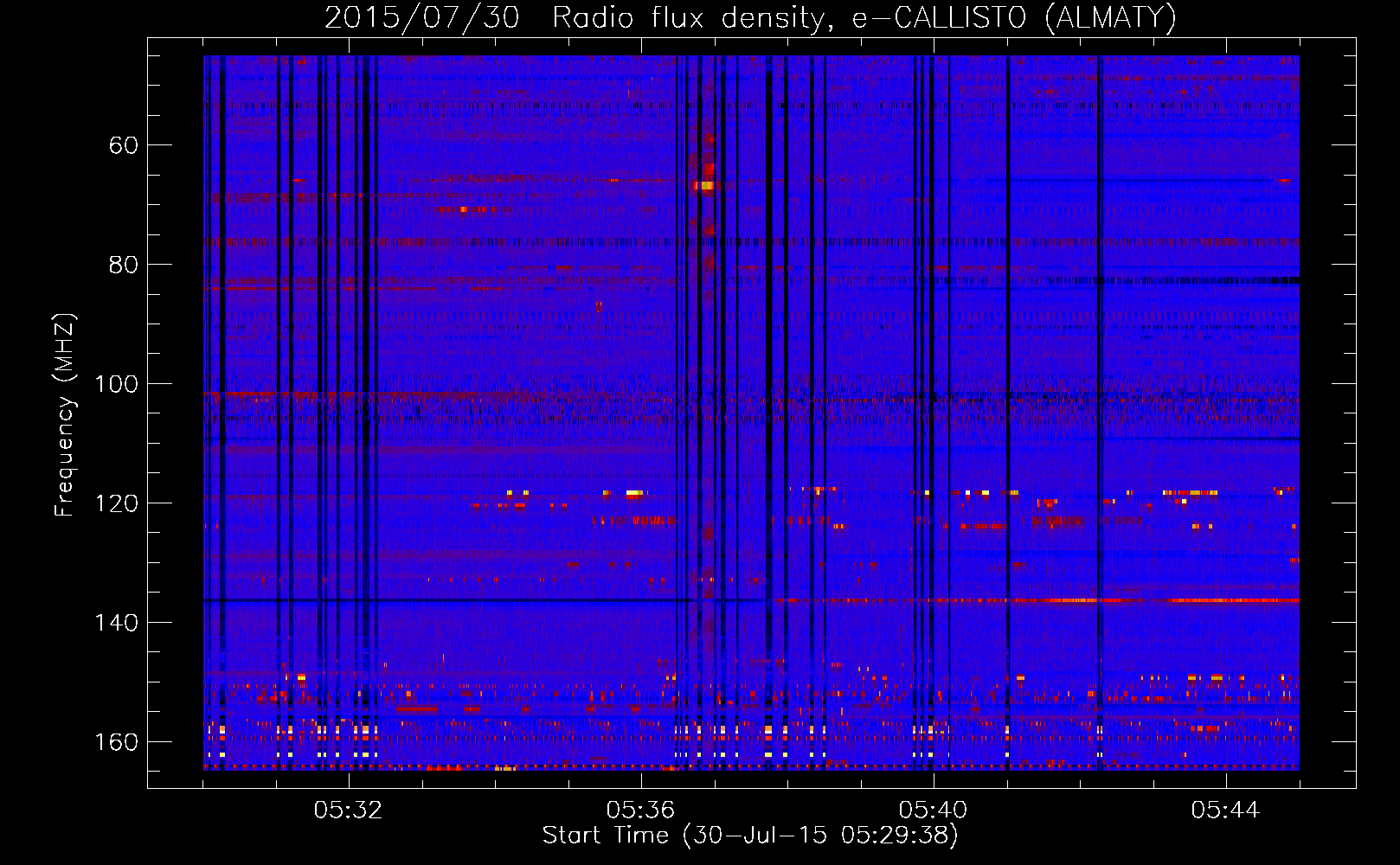Screen dimensions: 1400x865
Task: Click the bright yellow burst near 67 MHz
Action: (704, 185)
